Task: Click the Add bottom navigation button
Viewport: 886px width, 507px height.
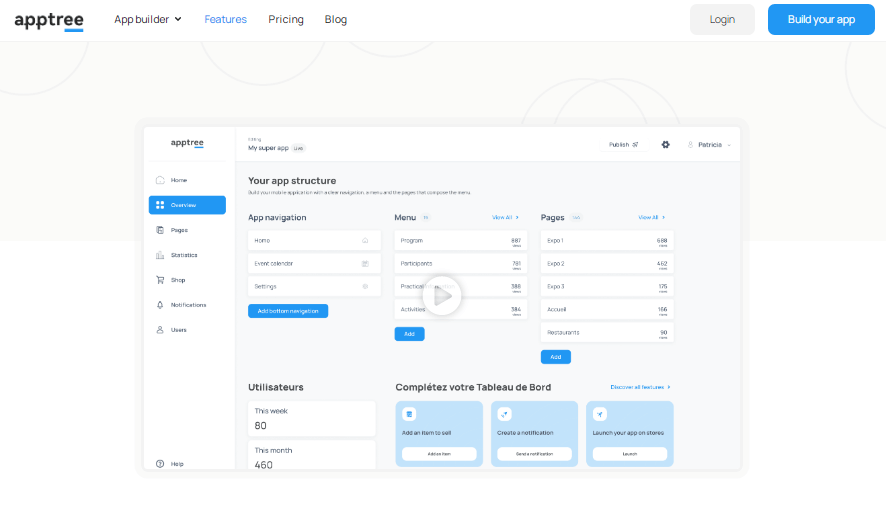Action: click(288, 311)
